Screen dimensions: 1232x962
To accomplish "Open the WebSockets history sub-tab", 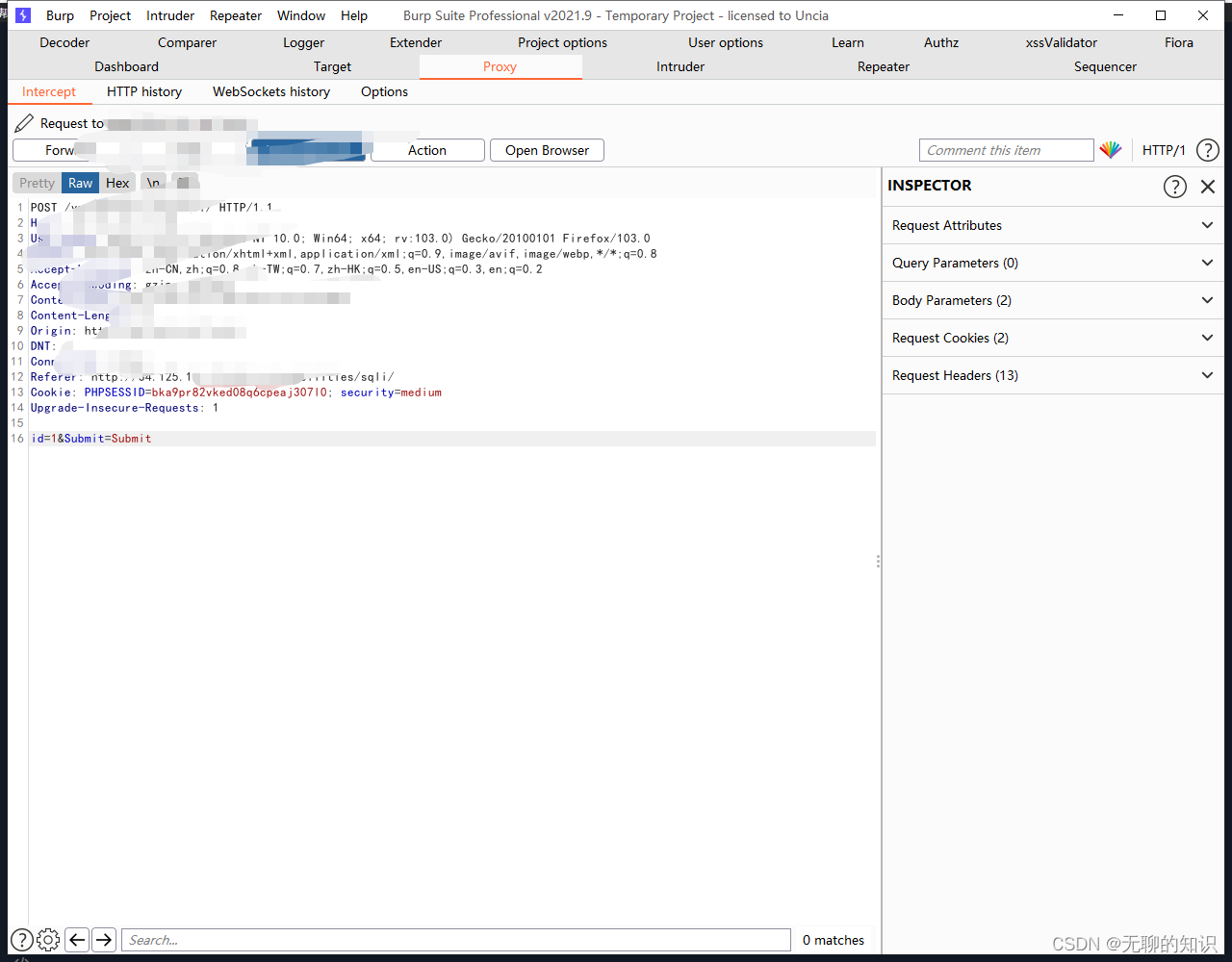I will point(271,91).
